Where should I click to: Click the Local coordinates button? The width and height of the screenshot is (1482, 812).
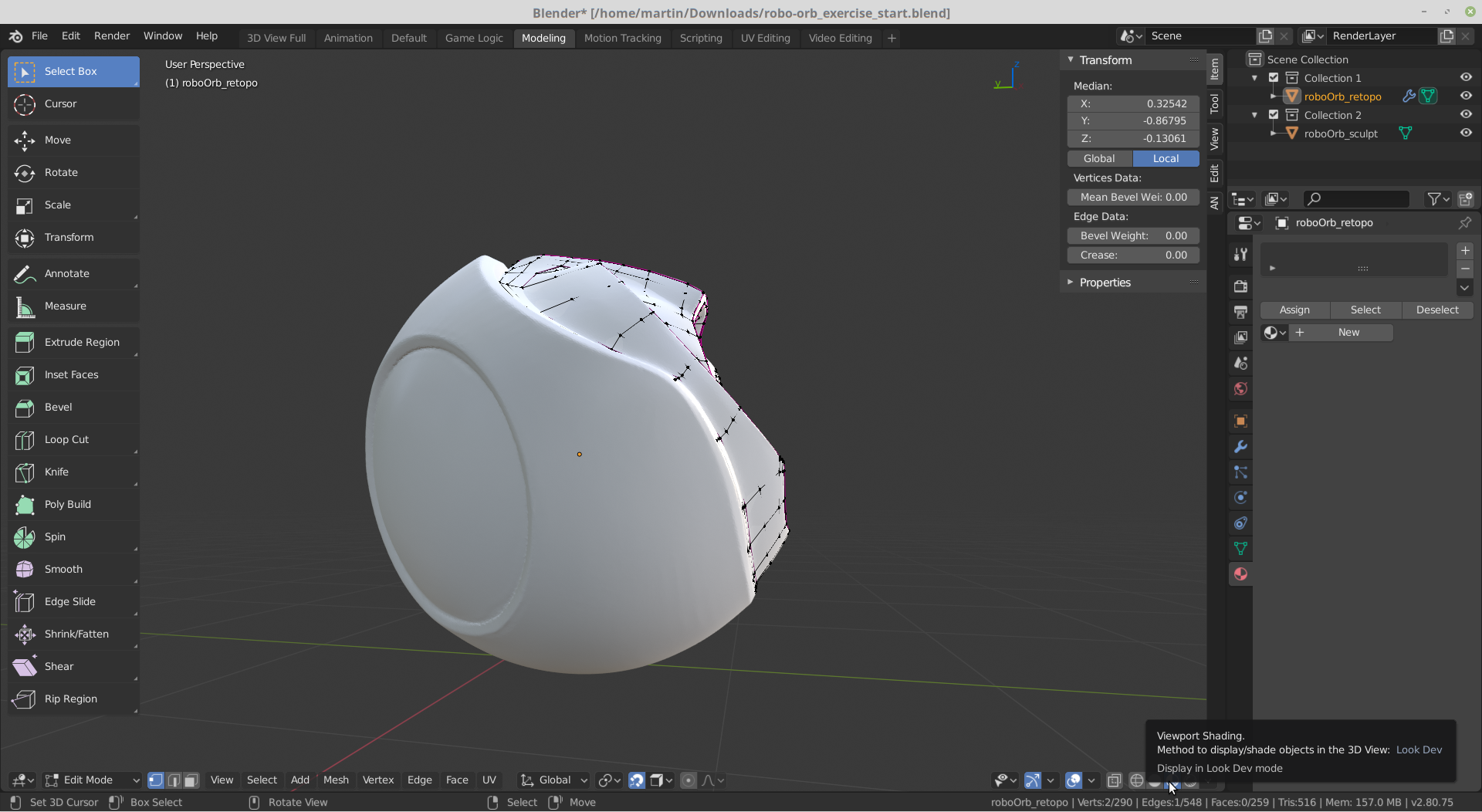[1166, 158]
